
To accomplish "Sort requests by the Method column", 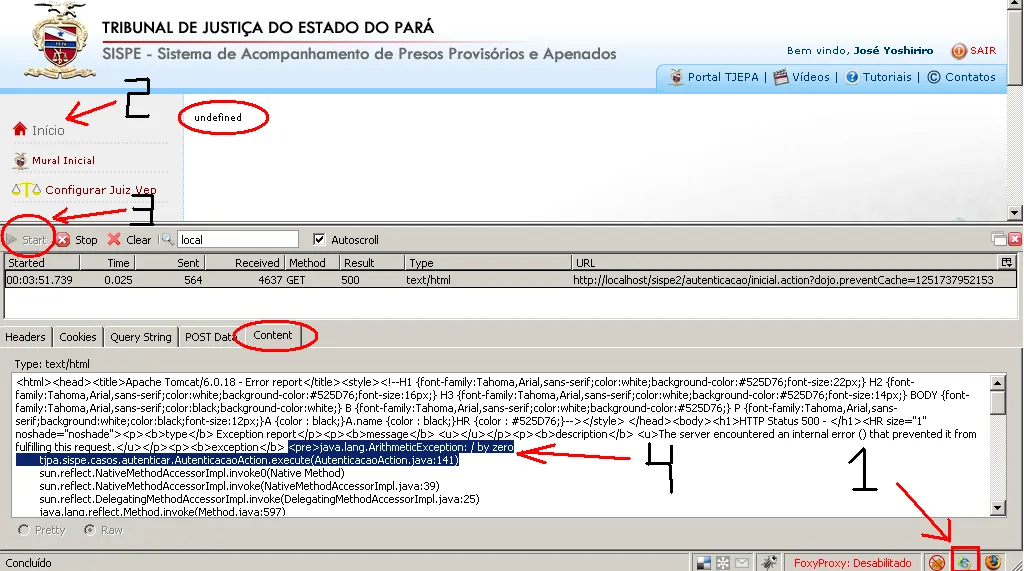I will tap(312, 263).
